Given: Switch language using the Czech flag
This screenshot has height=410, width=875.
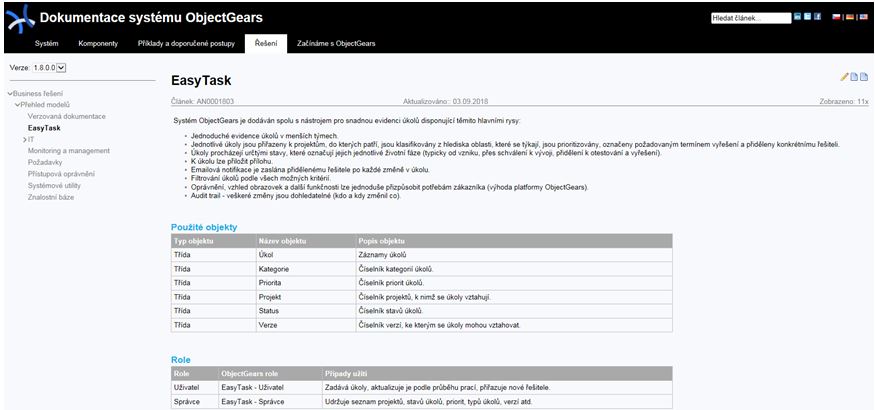Looking at the screenshot, I should point(836,17).
